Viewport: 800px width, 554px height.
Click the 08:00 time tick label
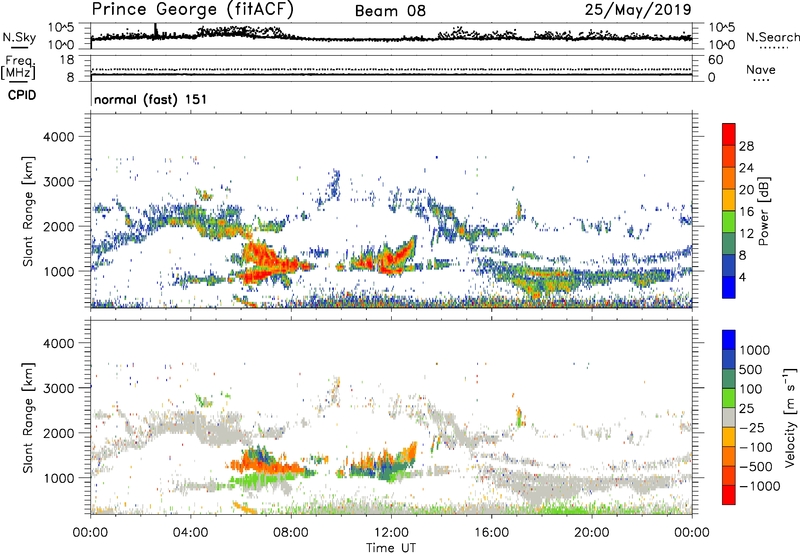point(291,533)
